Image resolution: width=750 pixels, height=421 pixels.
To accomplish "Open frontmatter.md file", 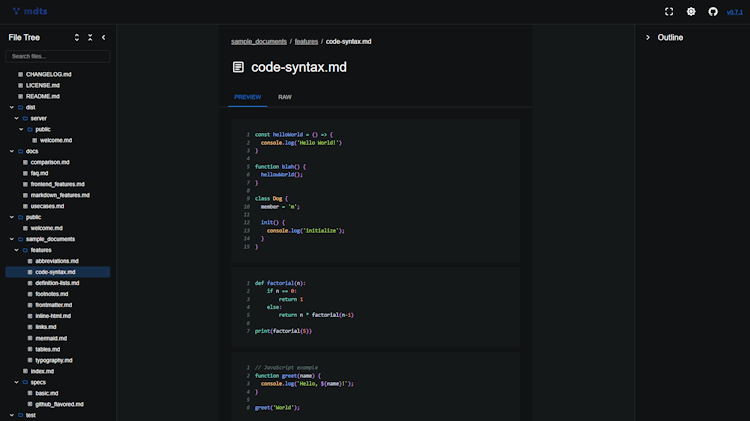I will coord(54,305).
